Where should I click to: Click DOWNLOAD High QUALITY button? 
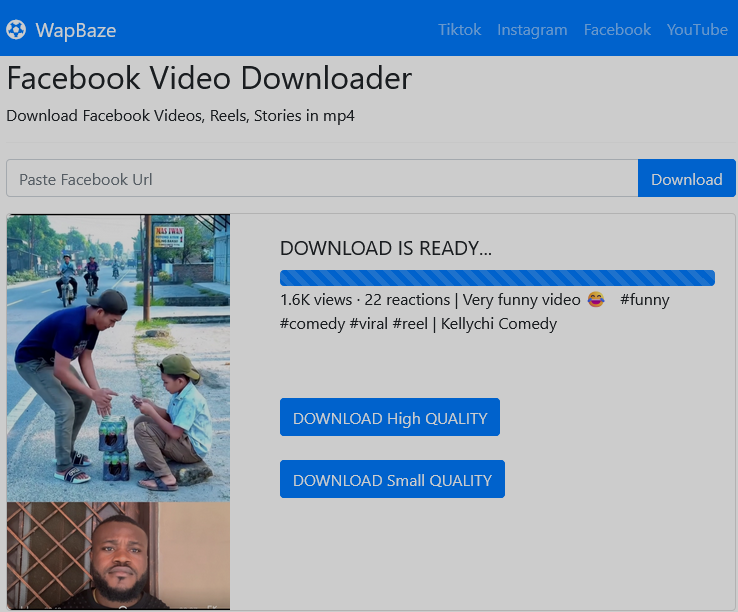(x=390, y=417)
